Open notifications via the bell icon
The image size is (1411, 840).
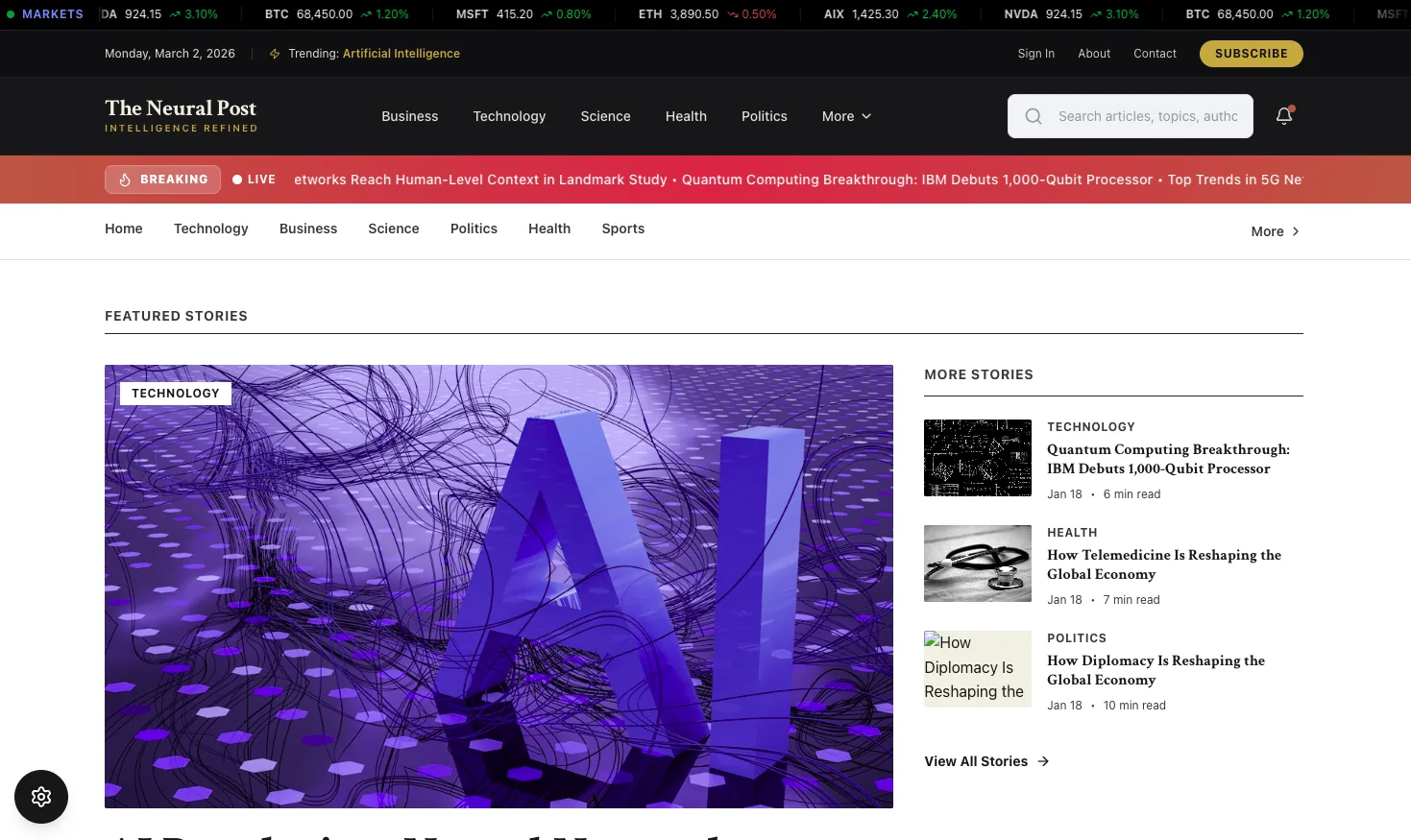(1284, 116)
